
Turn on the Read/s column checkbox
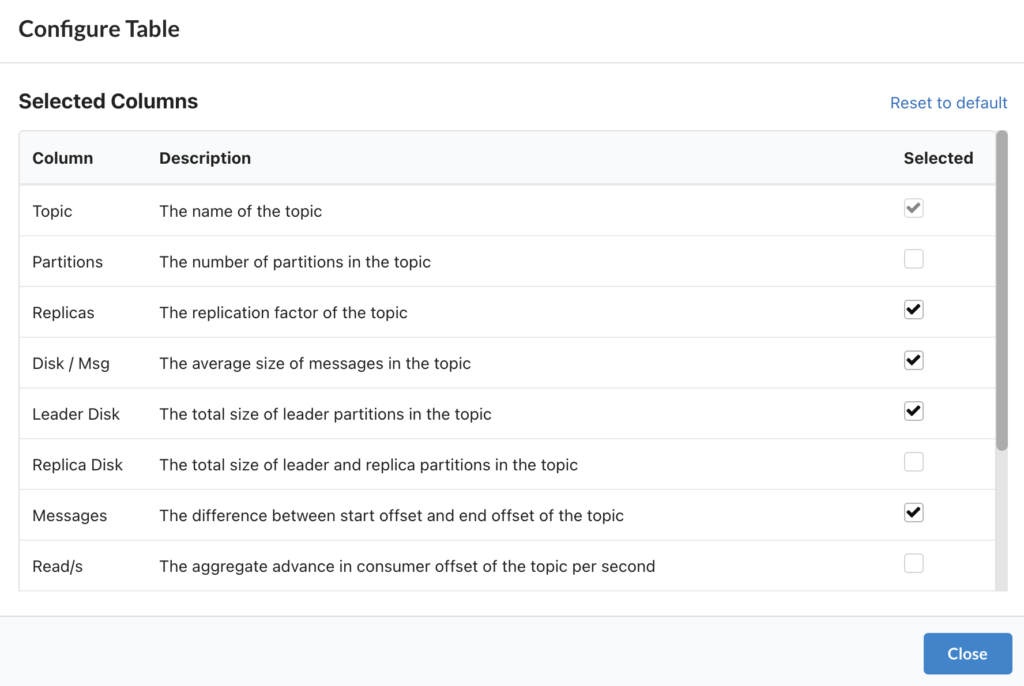pos(913,564)
